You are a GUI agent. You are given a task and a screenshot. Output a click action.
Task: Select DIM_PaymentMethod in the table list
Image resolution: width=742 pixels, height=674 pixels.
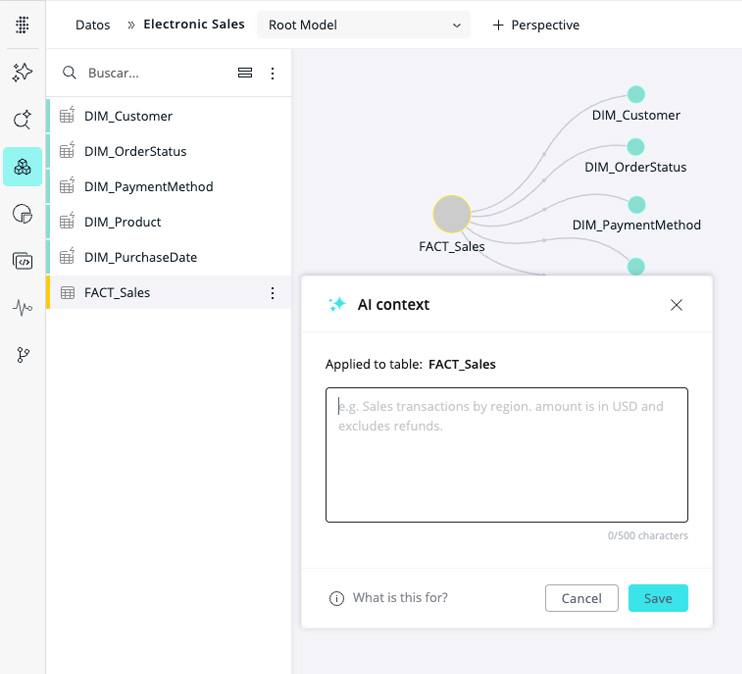(169, 186)
